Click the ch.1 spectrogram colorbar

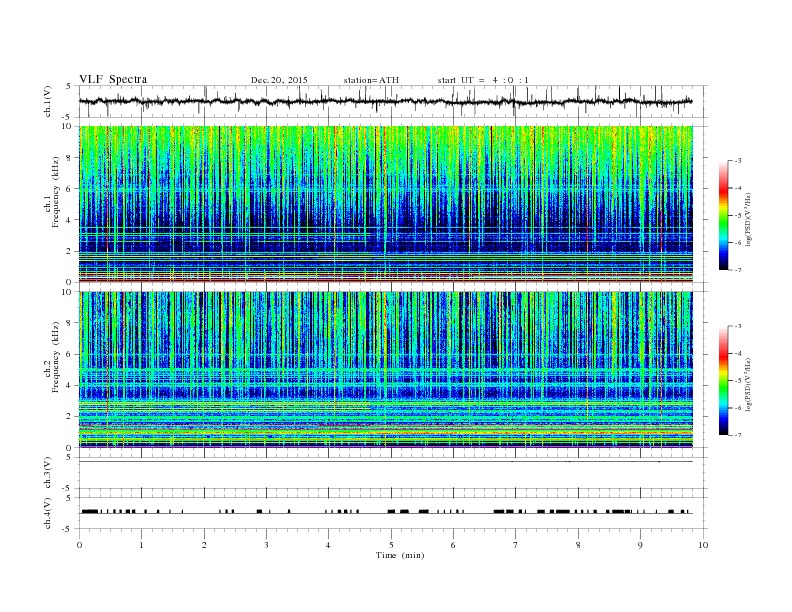pyautogui.click(x=723, y=215)
